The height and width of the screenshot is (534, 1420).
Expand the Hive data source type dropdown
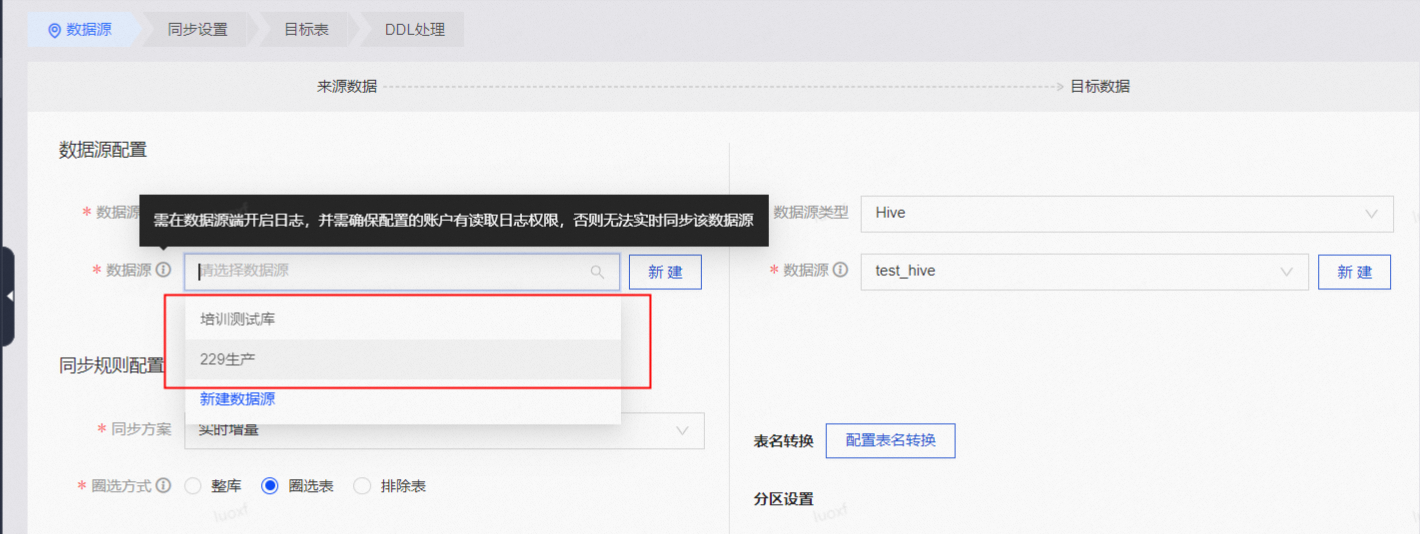[x=1126, y=213]
